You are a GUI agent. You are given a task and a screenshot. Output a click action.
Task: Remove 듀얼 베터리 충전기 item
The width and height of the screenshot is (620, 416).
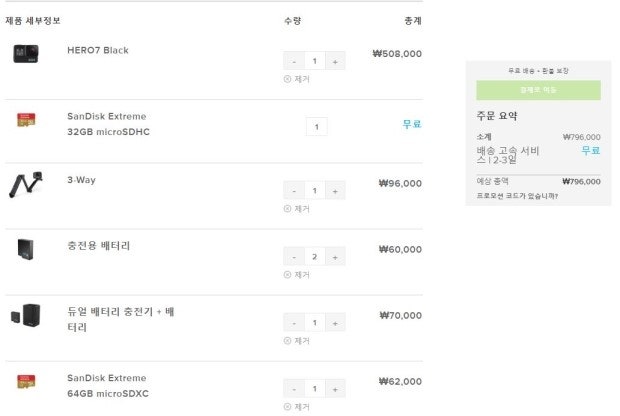coord(296,341)
